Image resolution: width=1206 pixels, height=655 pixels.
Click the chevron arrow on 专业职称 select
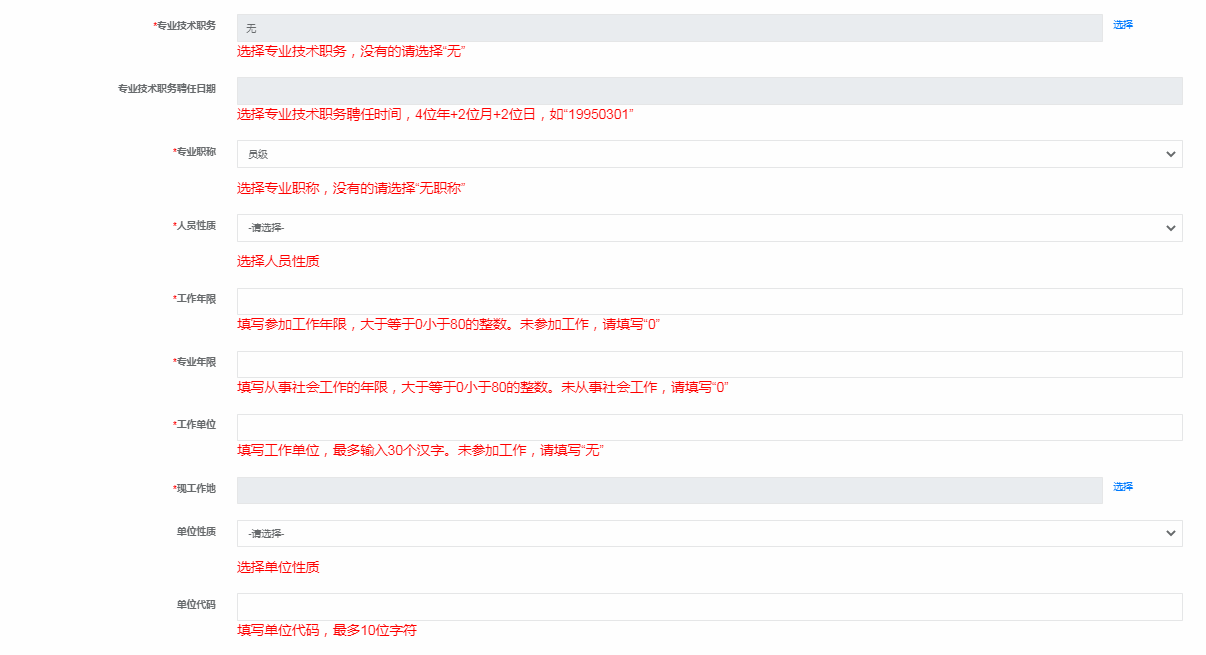[1171, 154]
